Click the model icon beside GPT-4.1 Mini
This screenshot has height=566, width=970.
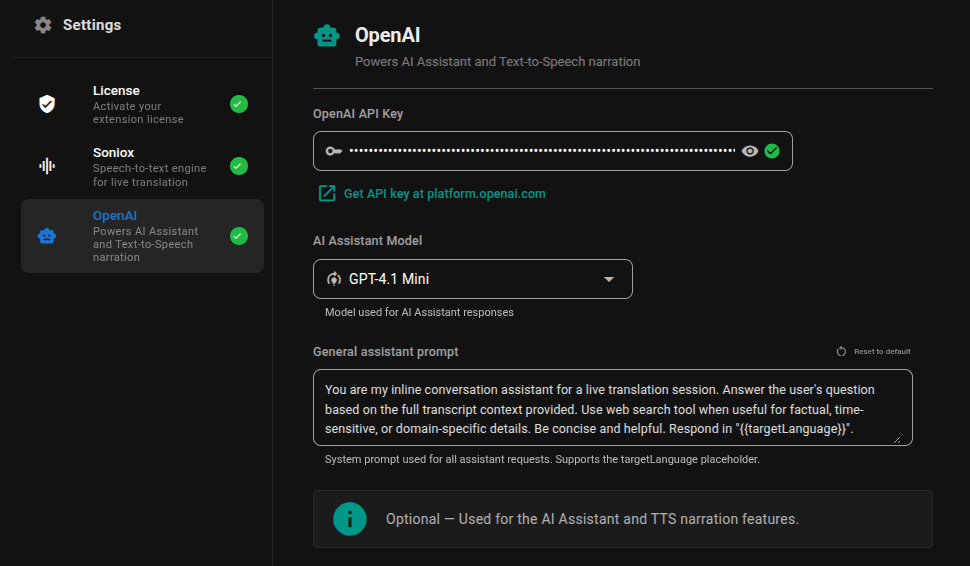[334, 279]
